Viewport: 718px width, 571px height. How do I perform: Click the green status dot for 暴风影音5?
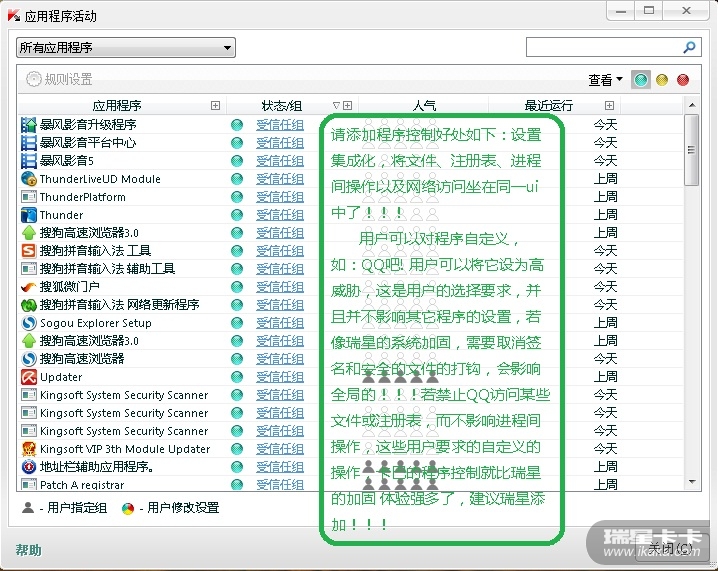click(x=237, y=161)
